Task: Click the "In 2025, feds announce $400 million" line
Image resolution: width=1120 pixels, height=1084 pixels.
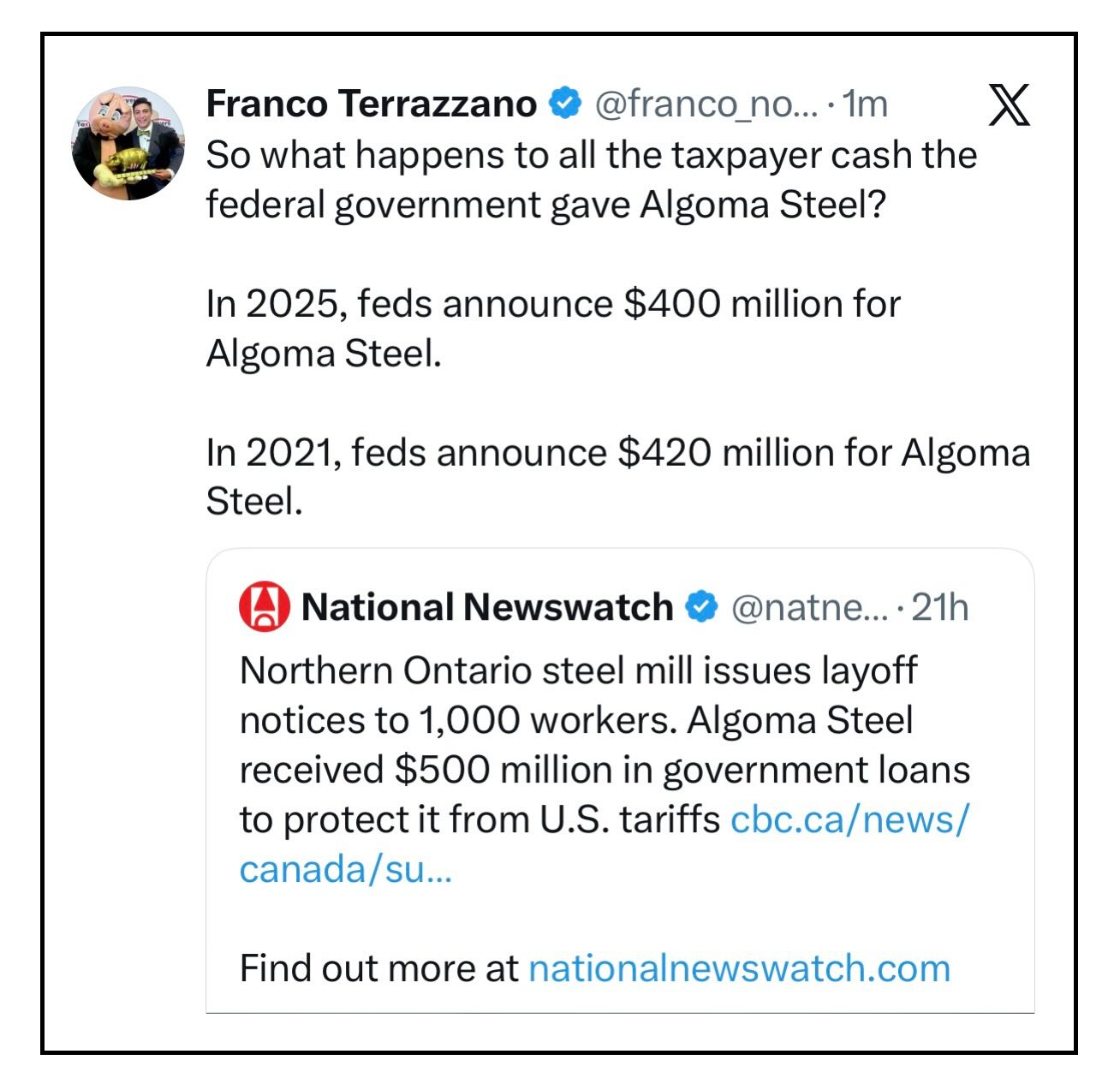Action: click(552, 304)
